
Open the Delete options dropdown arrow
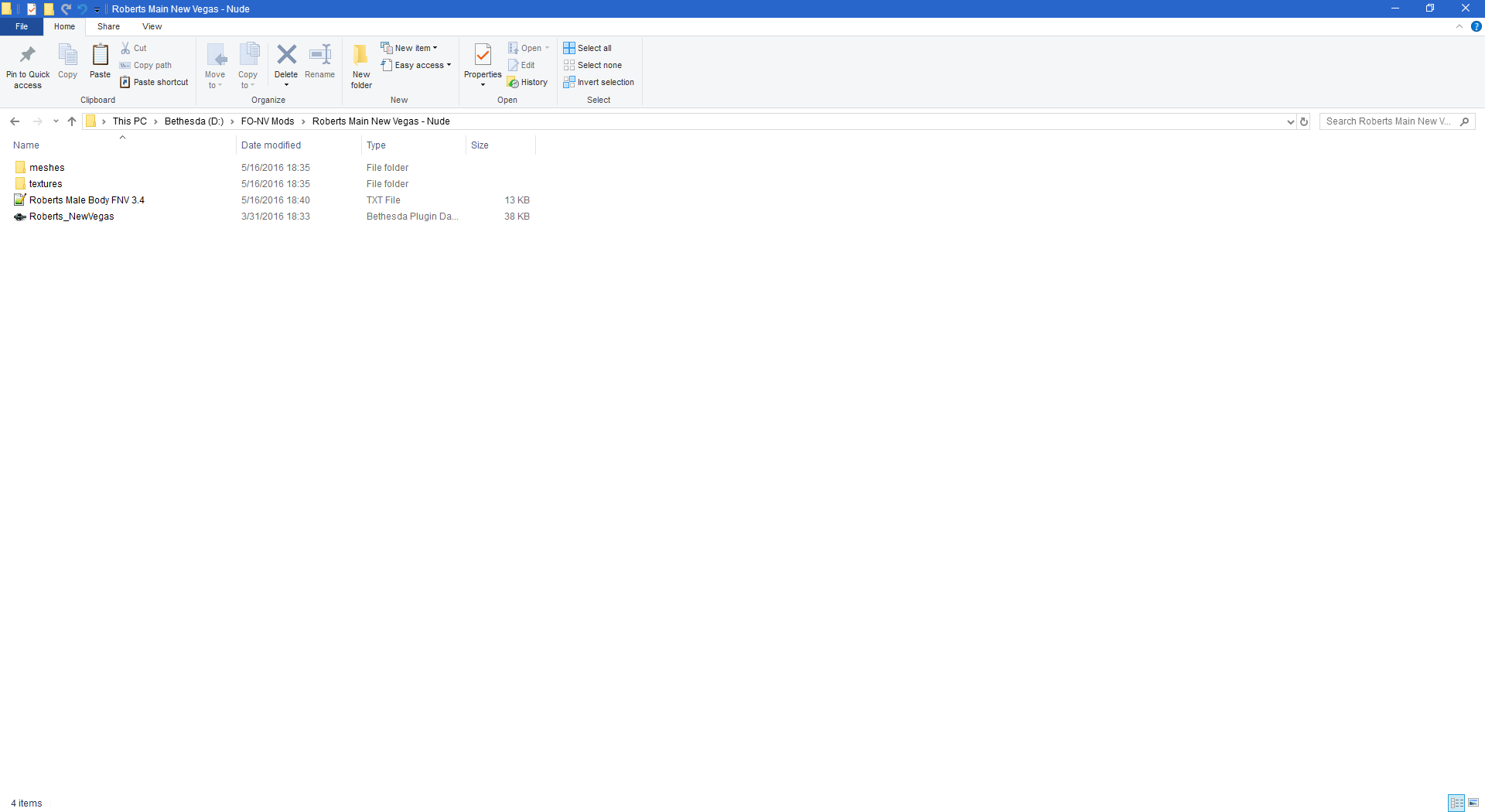(x=286, y=85)
